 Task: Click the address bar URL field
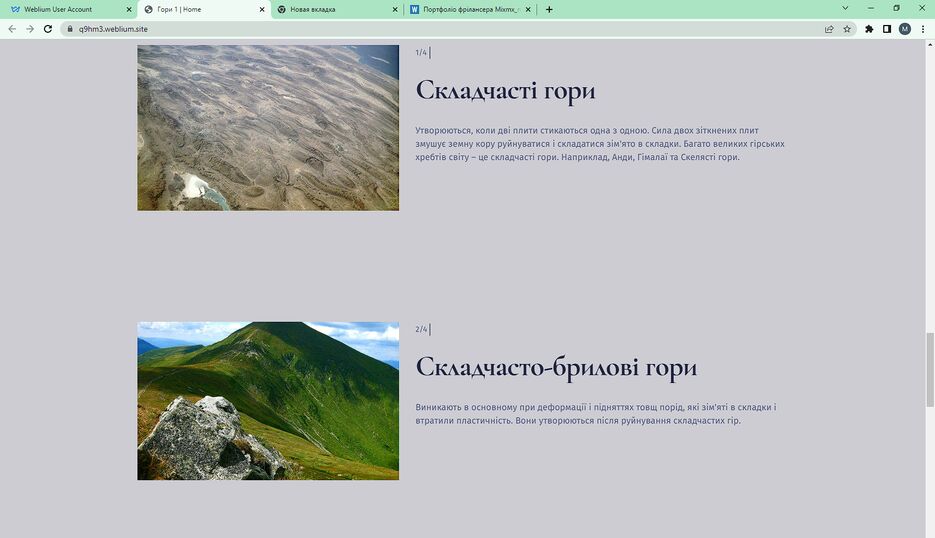[x=400, y=29]
